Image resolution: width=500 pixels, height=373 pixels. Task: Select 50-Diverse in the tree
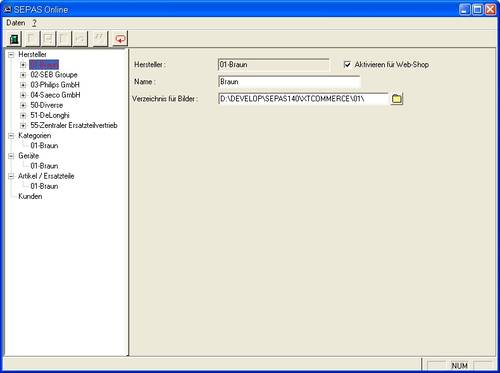47,105
